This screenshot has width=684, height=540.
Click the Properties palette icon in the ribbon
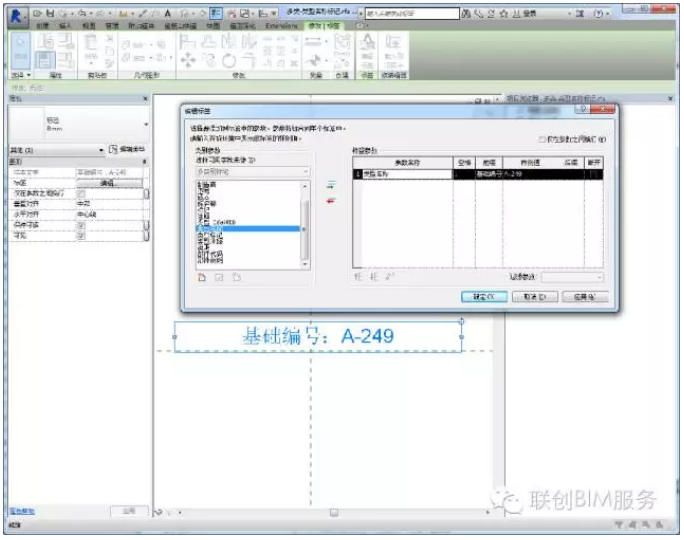[x=45, y=60]
